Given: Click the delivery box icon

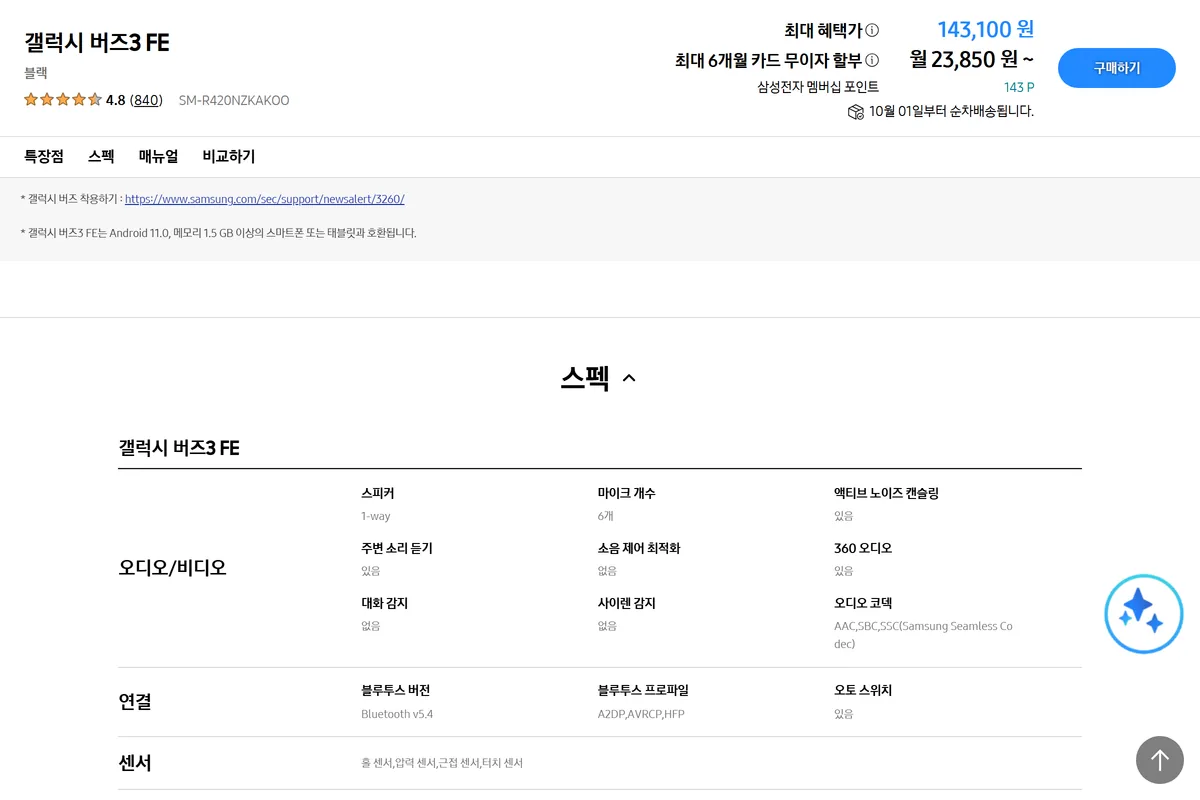Looking at the screenshot, I should click(855, 111).
